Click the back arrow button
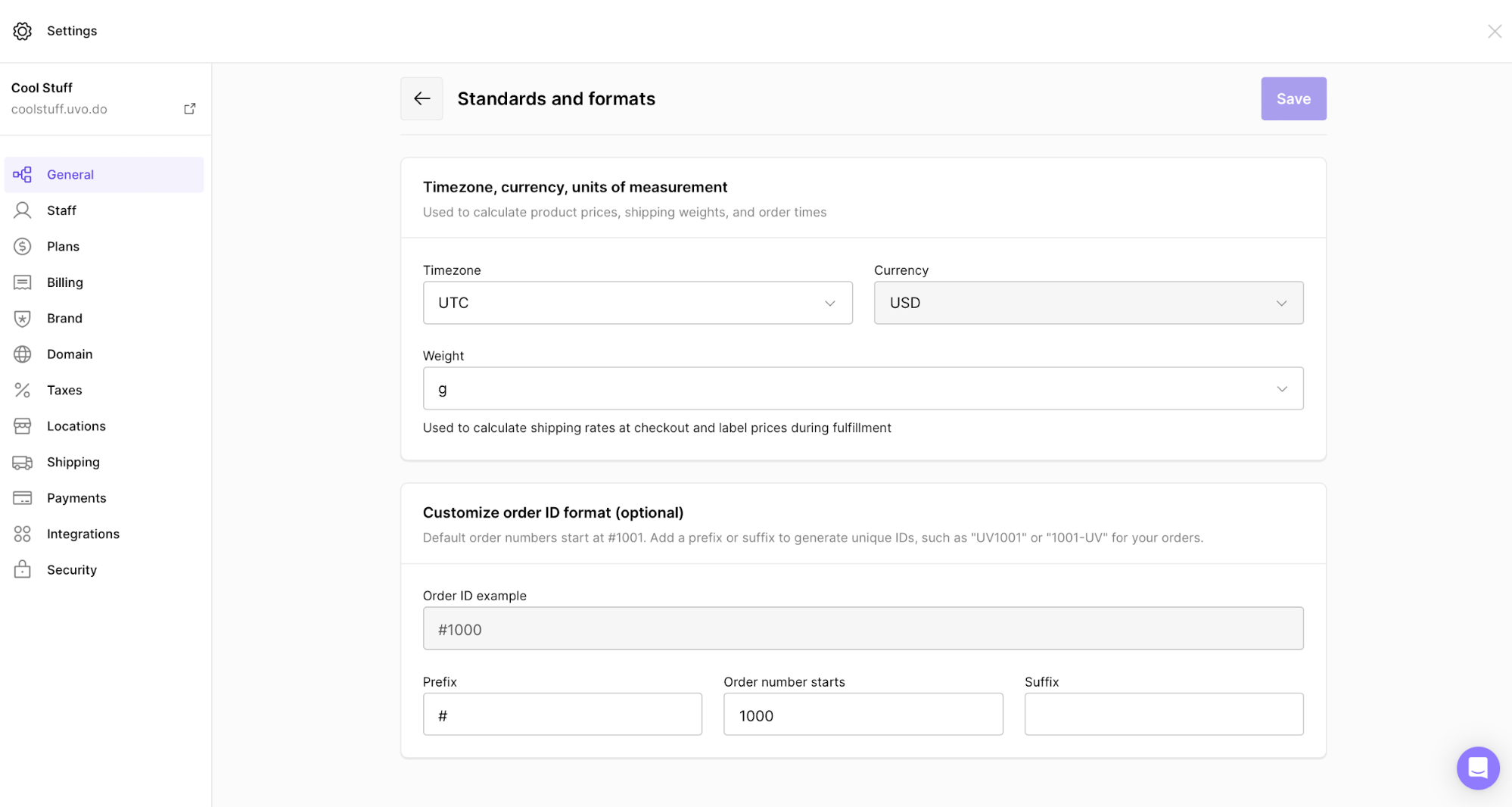1512x807 pixels. (x=422, y=98)
